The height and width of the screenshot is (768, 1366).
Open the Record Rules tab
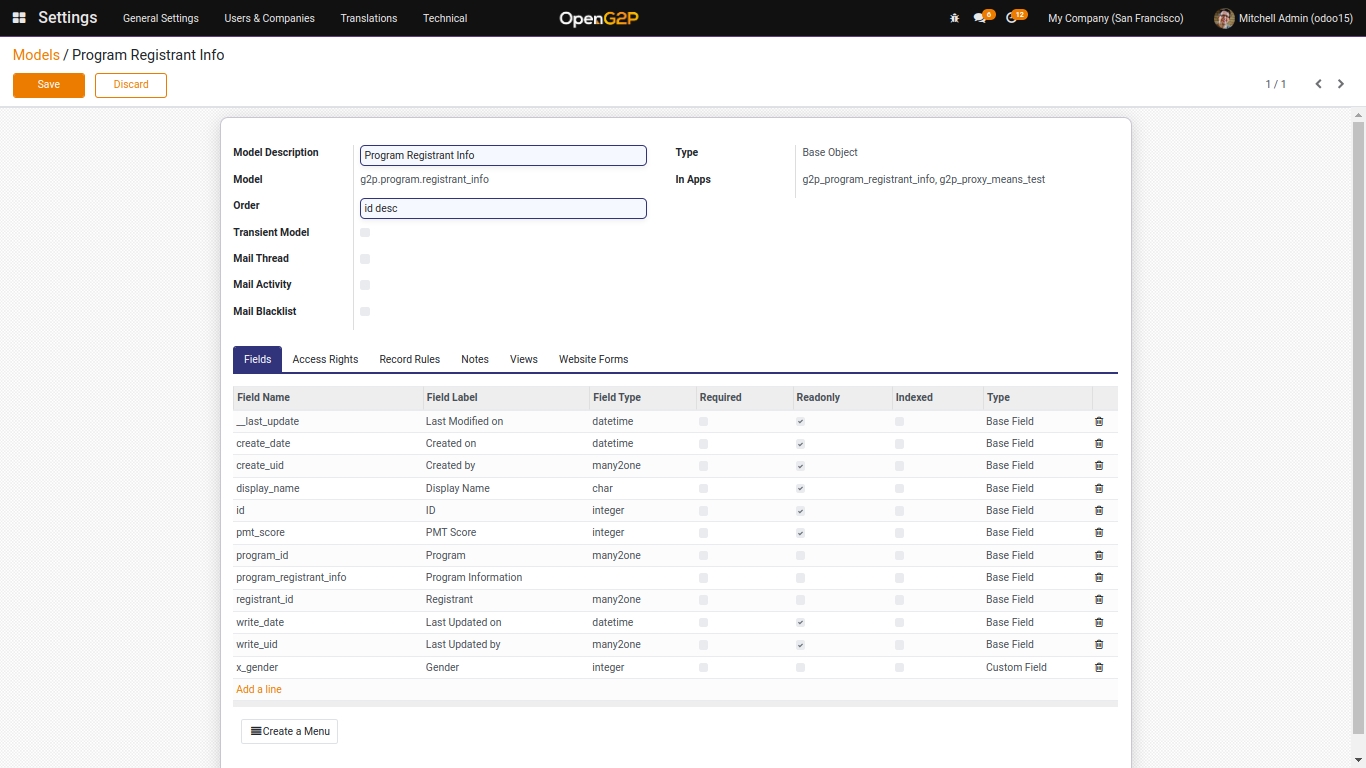pyautogui.click(x=409, y=359)
